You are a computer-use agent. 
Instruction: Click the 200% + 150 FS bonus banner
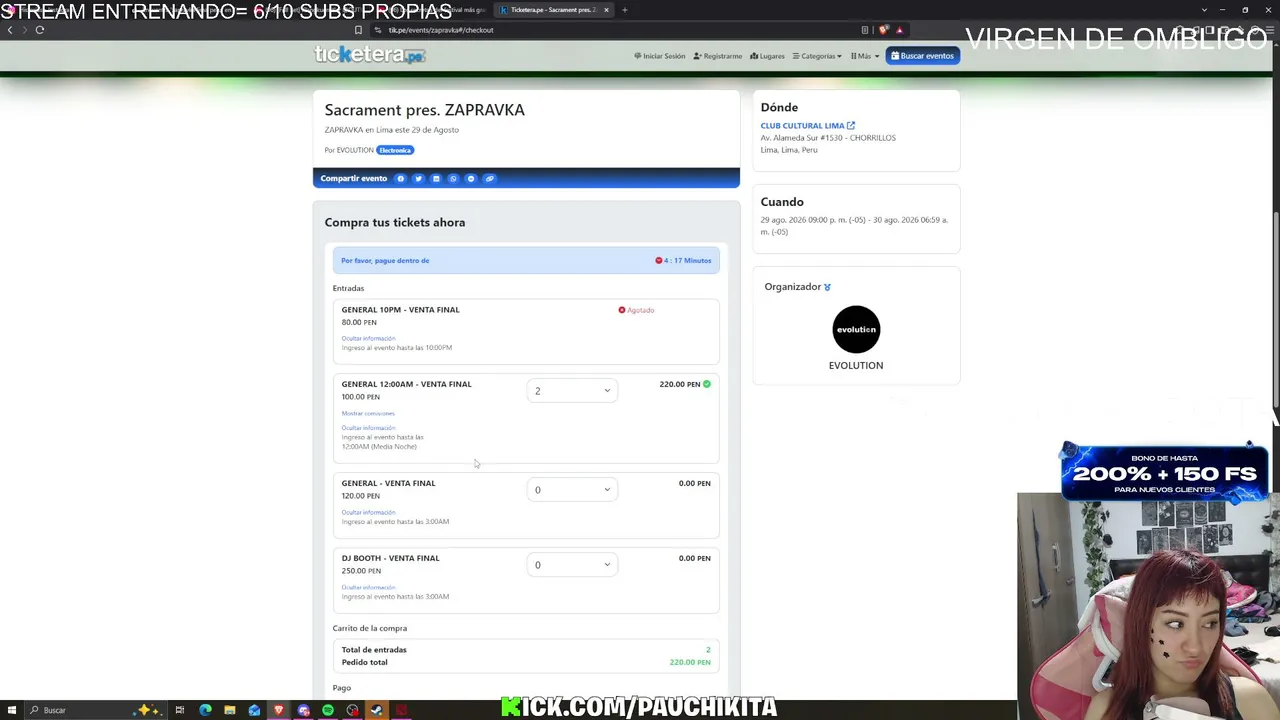pyautogui.click(x=1164, y=472)
